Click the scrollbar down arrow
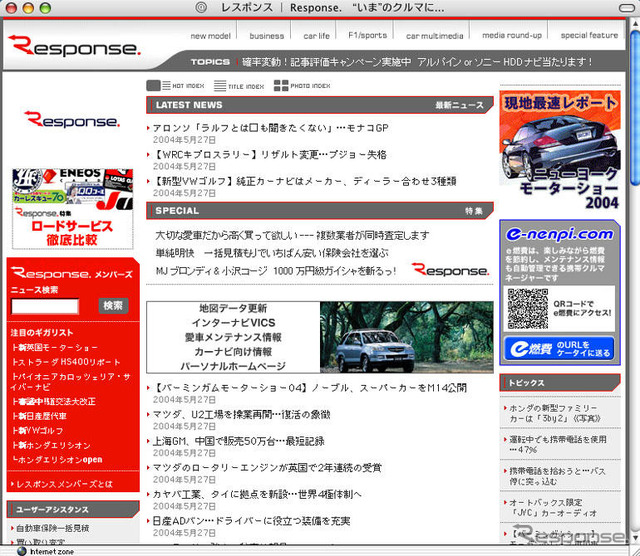 [x=635, y=537]
